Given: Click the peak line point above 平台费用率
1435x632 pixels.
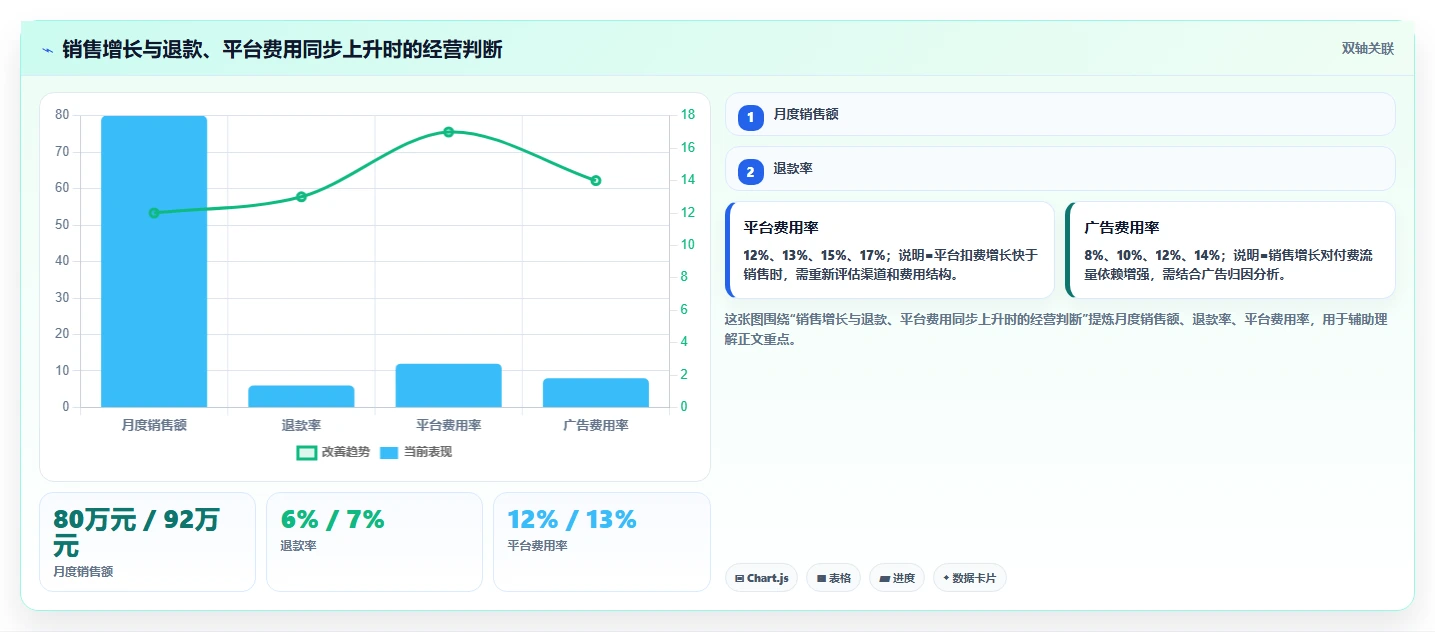Looking at the screenshot, I should click(448, 132).
